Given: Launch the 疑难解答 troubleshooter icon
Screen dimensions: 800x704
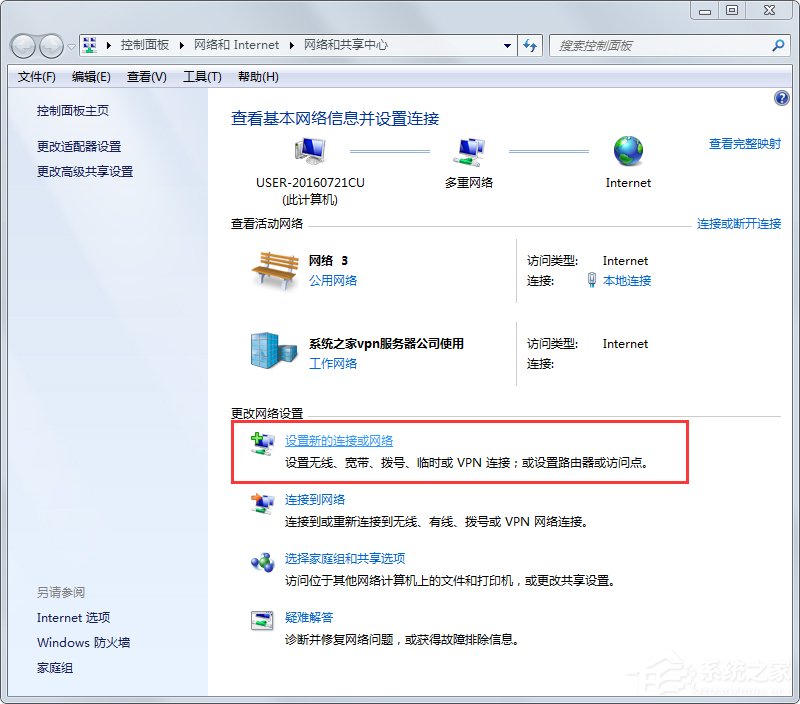Looking at the screenshot, I should click(x=260, y=618).
